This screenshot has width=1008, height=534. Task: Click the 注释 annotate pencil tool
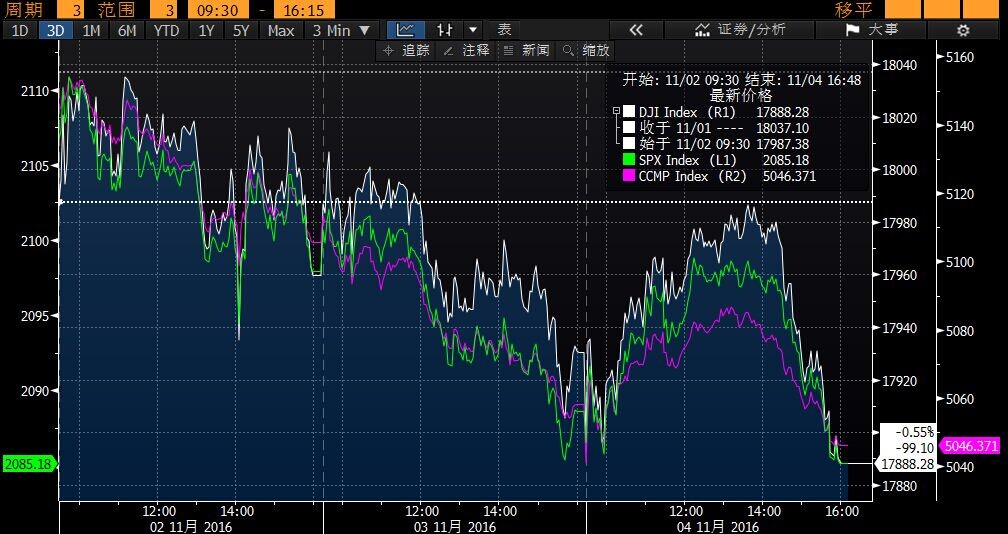(465, 49)
